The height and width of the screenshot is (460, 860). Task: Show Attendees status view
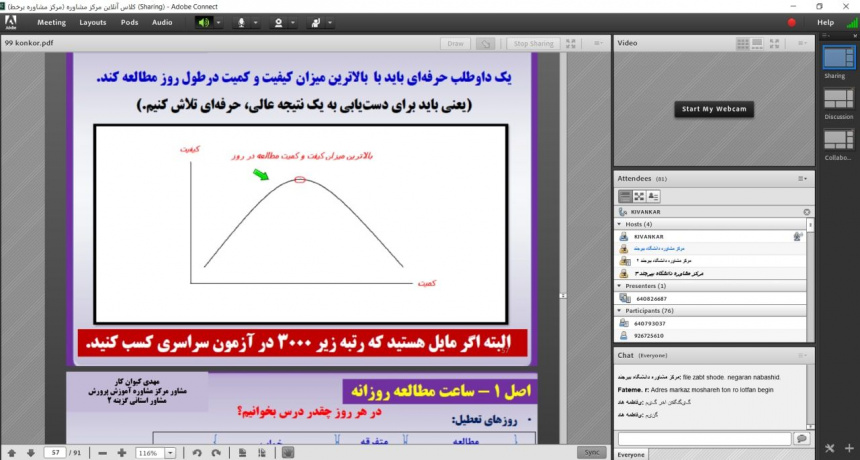[x=653, y=196]
